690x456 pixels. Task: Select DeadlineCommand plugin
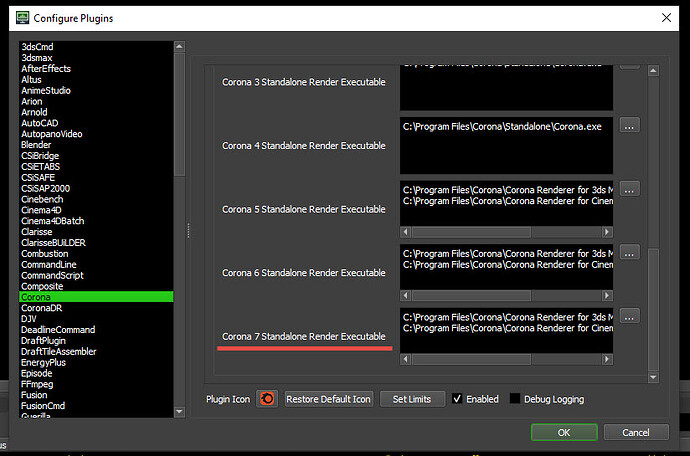point(96,330)
